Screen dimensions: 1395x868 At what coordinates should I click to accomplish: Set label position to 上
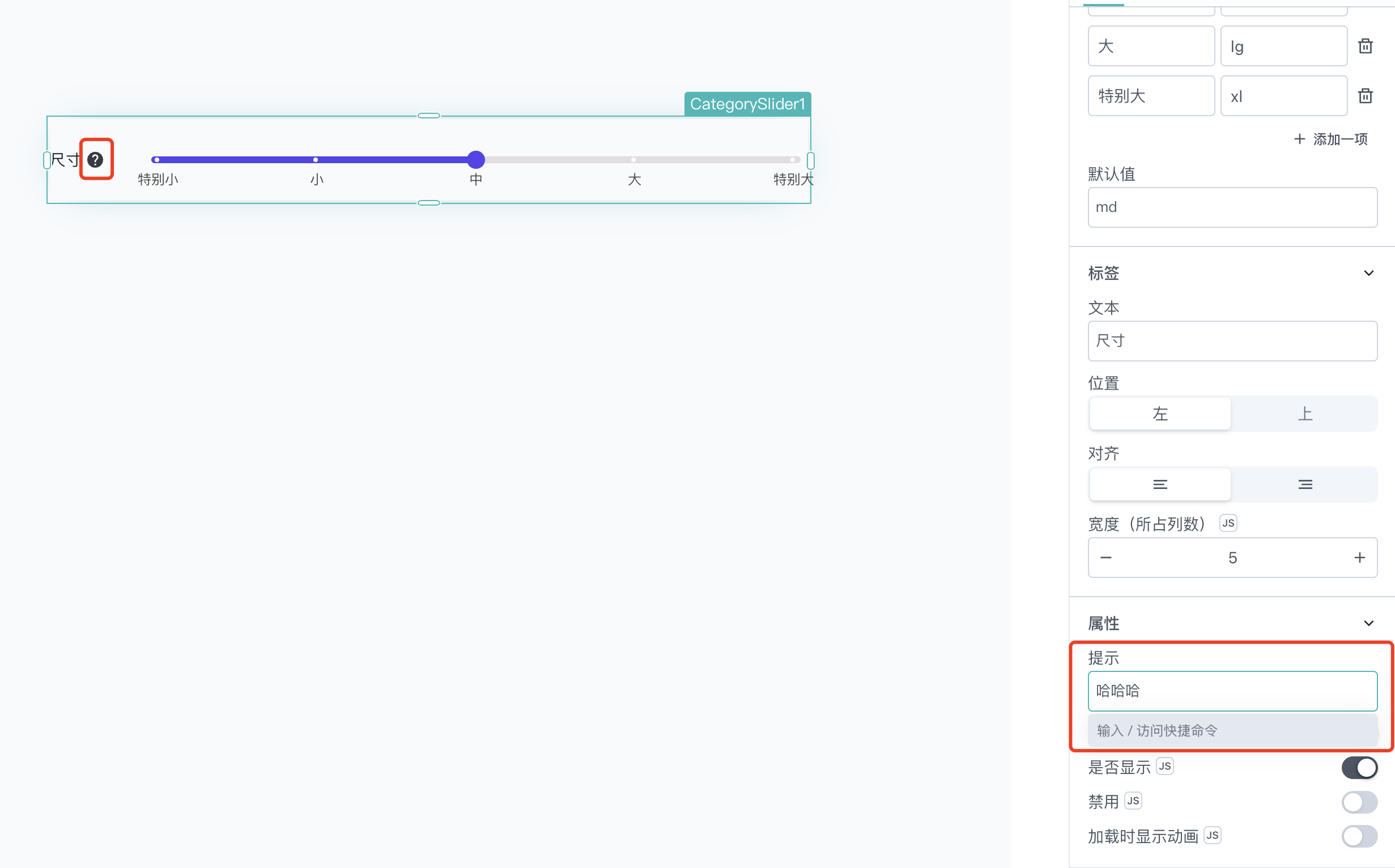pyautogui.click(x=1305, y=414)
